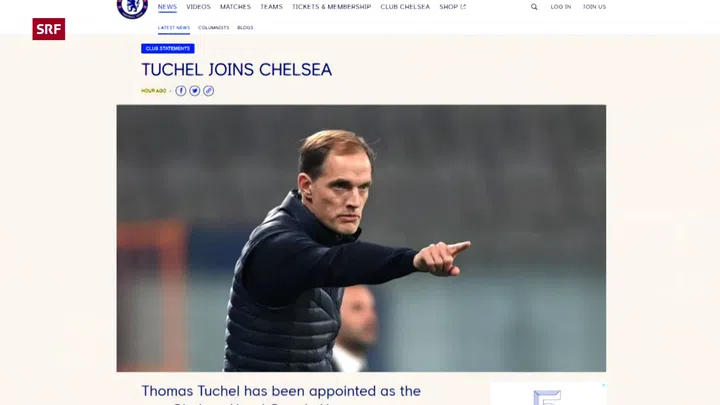Open the search magnifier icon
Image resolution: width=720 pixels, height=405 pixels.
[534, 7]
